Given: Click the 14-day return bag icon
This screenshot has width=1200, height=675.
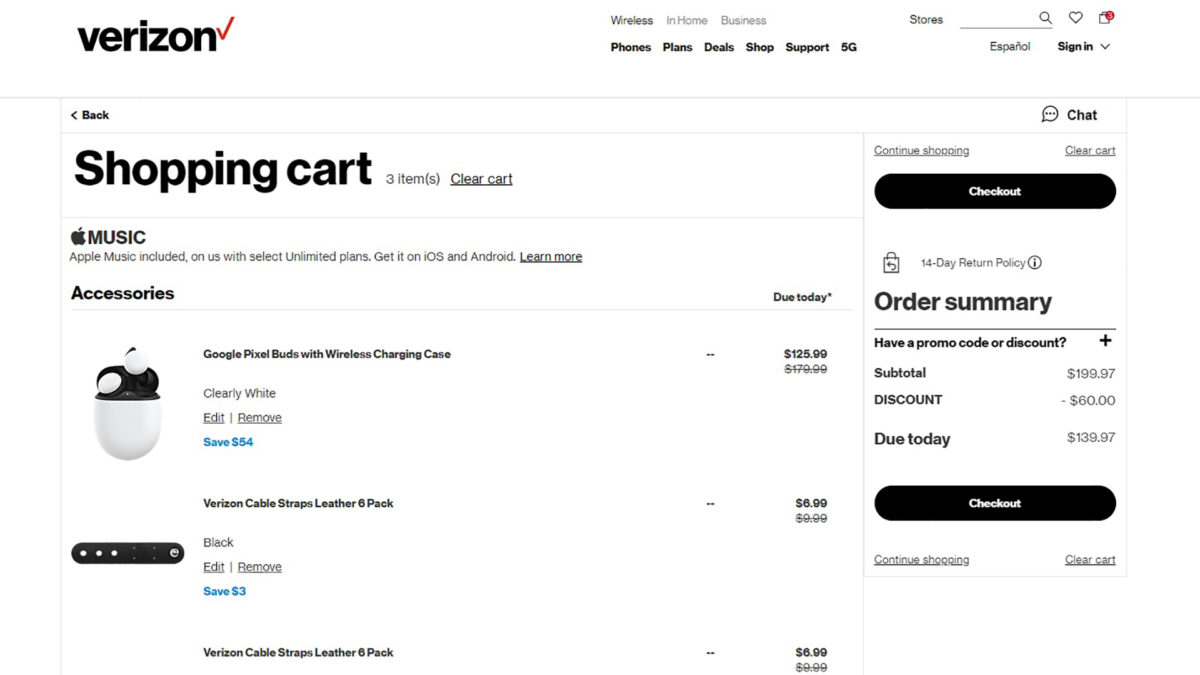Looking at the screenshot, I should point(891,263).
